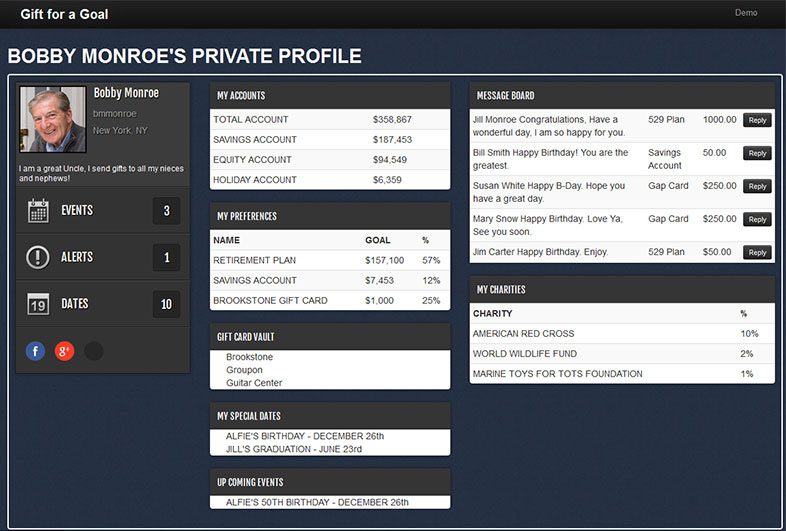786x531 pixels.
Task: Click the Alerts exclamation icon
Action: pyautogui.click(x=38, y=257)
